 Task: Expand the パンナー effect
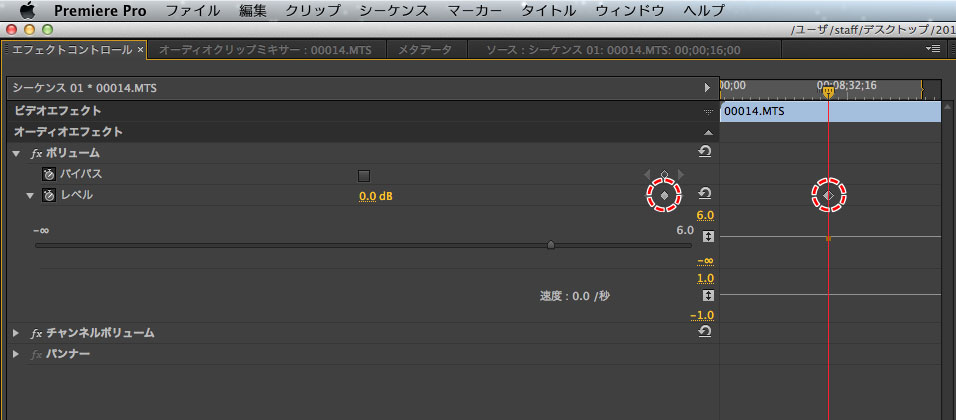(16, 354)
